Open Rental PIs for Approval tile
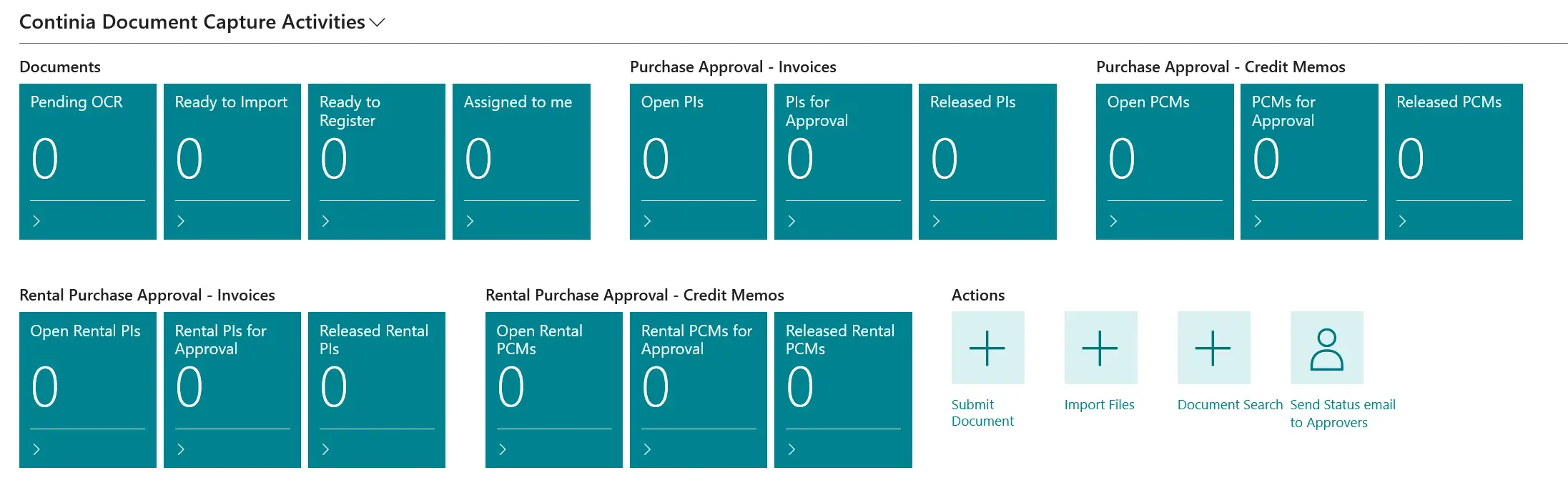Viewport: 1568px width, 493px height. coord(232,389)
